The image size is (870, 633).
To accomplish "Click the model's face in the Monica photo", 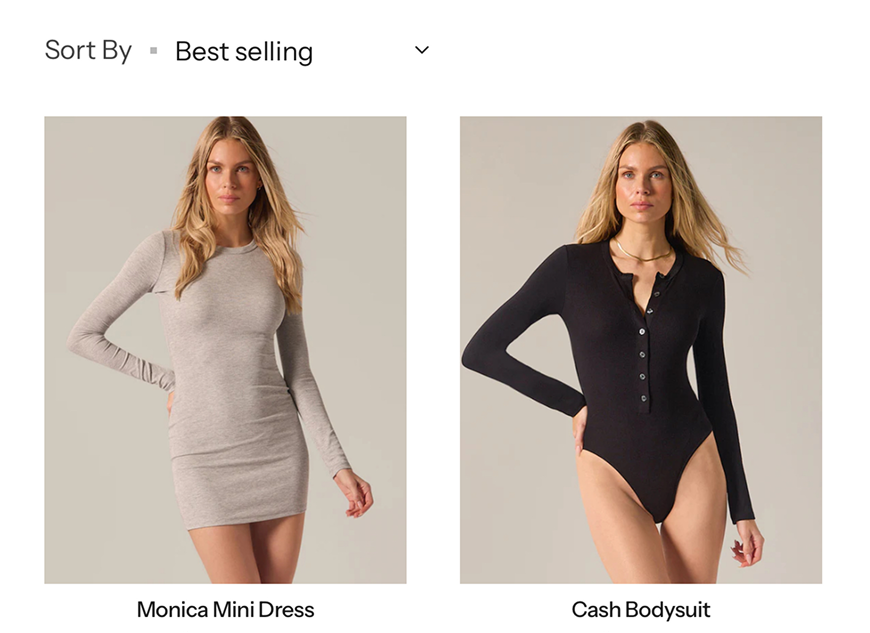I will tap(232, 180).
